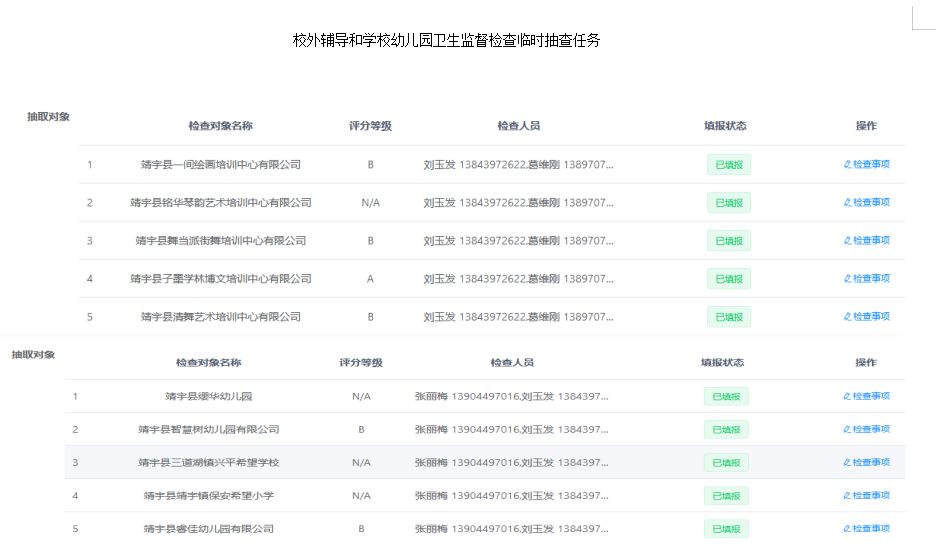Select name 靖宇县靖宇镇保安希望小学
Image resolution: width=946 pixels, height=557 pixels.
click(x=209, y=496)
